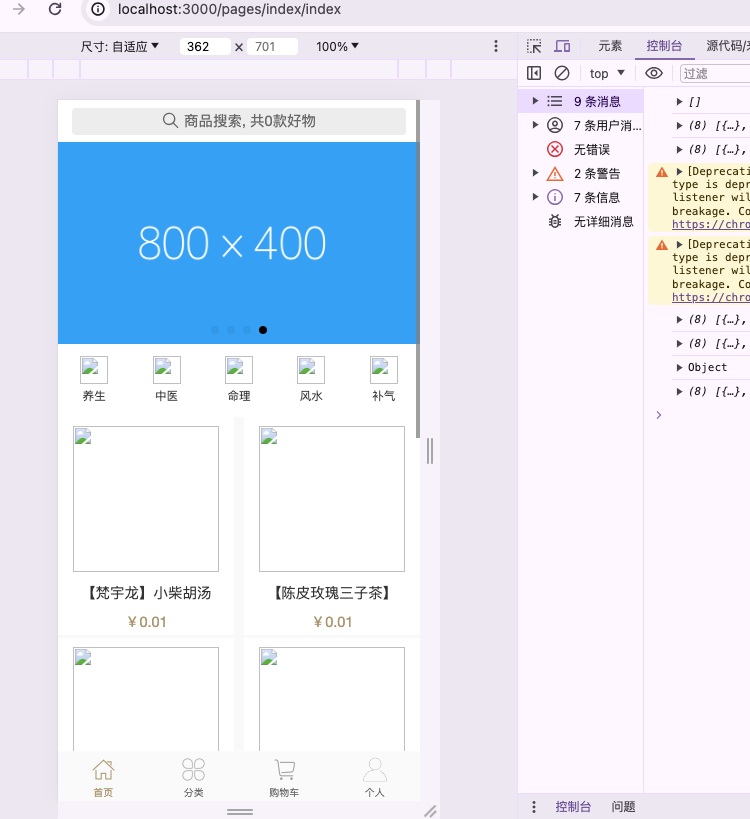Click the 商品搜索 search bar
Viewport: 750px width, 819px height.
point(239,121)
